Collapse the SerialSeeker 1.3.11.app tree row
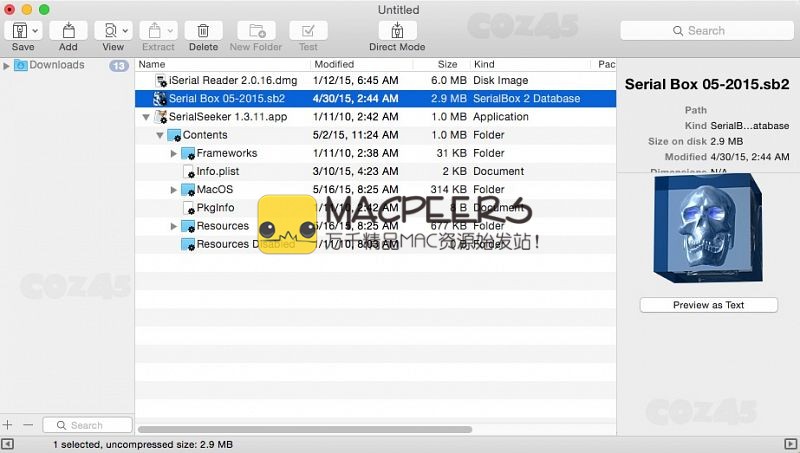This screenshot has width=800, height=453. coord(146,117)
